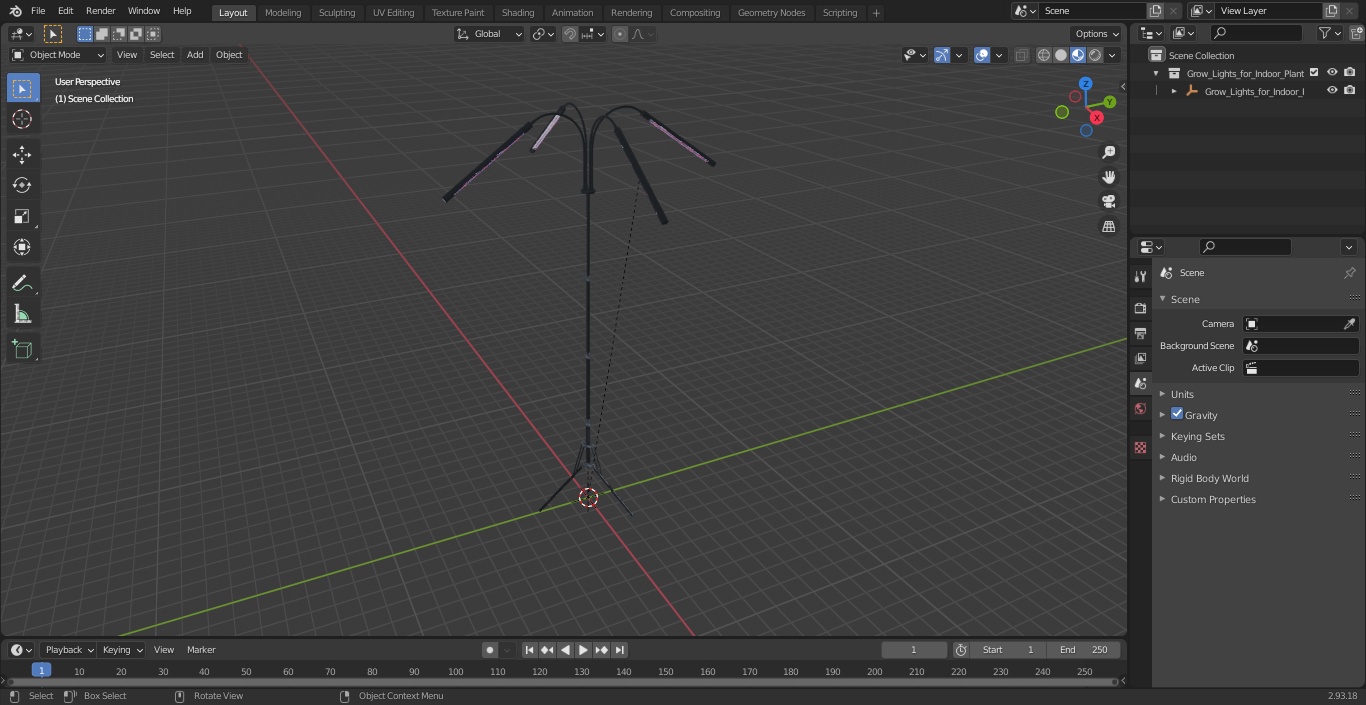Hide Grow_Lights_for_Indoor_Plant collection in viewport
Image resolution: width=1366 pixels, height=705 pixels.
[x=1332, y=73]
